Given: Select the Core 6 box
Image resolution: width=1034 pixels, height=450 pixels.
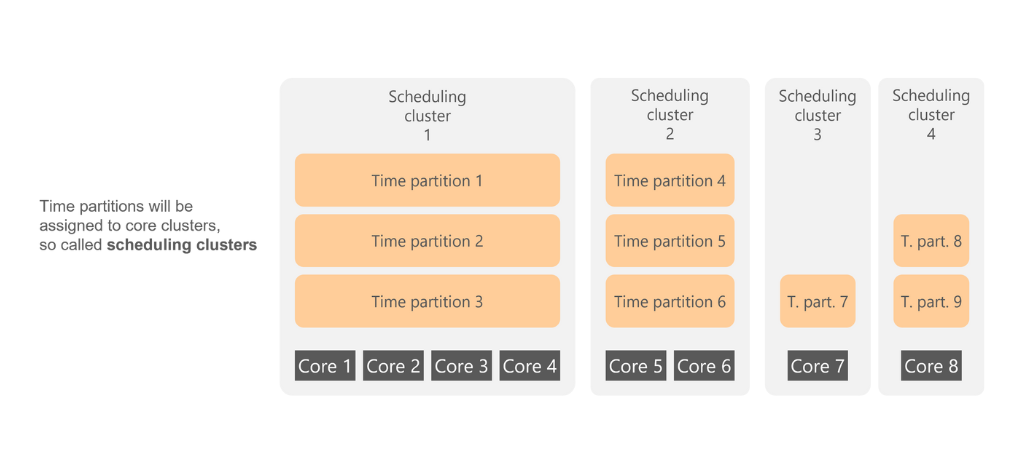Looking at the screenshot, I should pyautogui.click(x=704, y=366).
